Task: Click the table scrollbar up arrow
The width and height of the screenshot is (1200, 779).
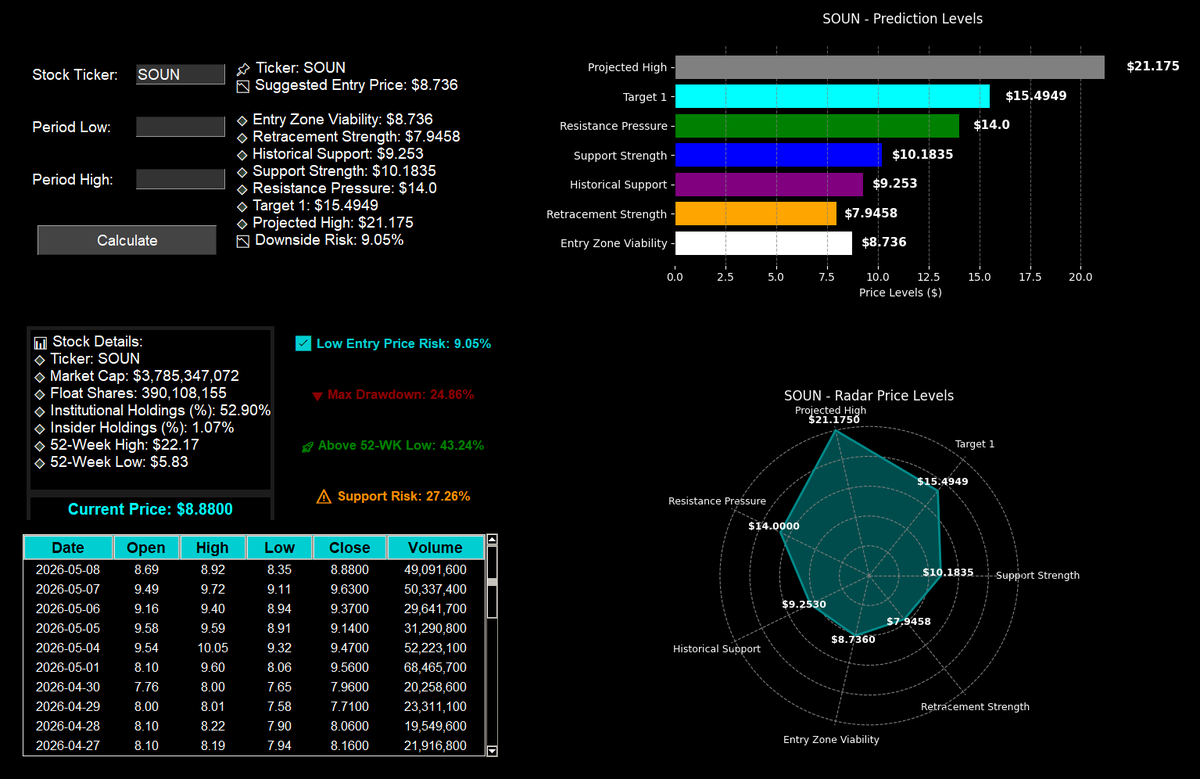Action: pyautogui.click(x=491, y=541)
